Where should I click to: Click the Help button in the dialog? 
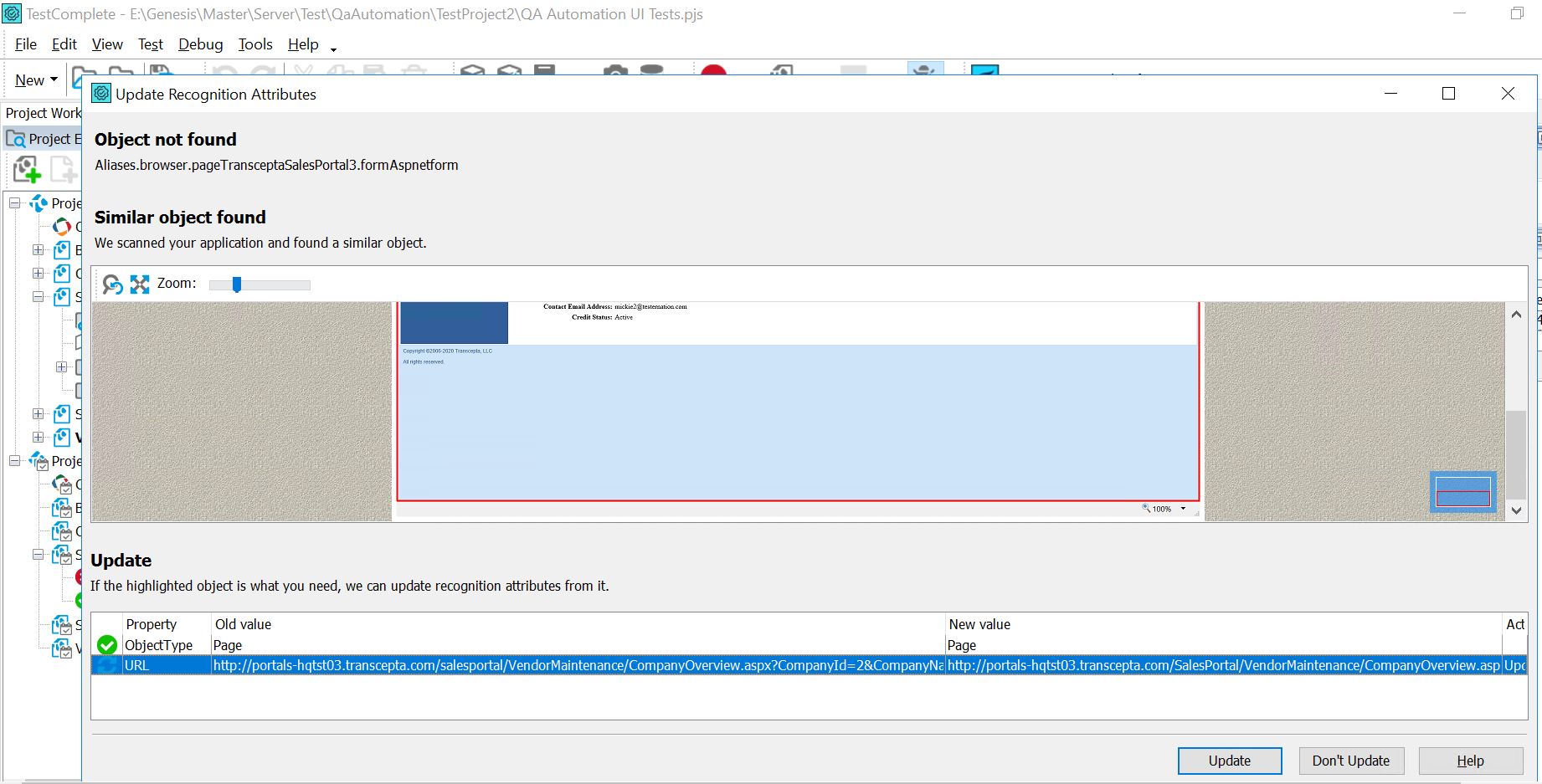[x=1470, y=761]
